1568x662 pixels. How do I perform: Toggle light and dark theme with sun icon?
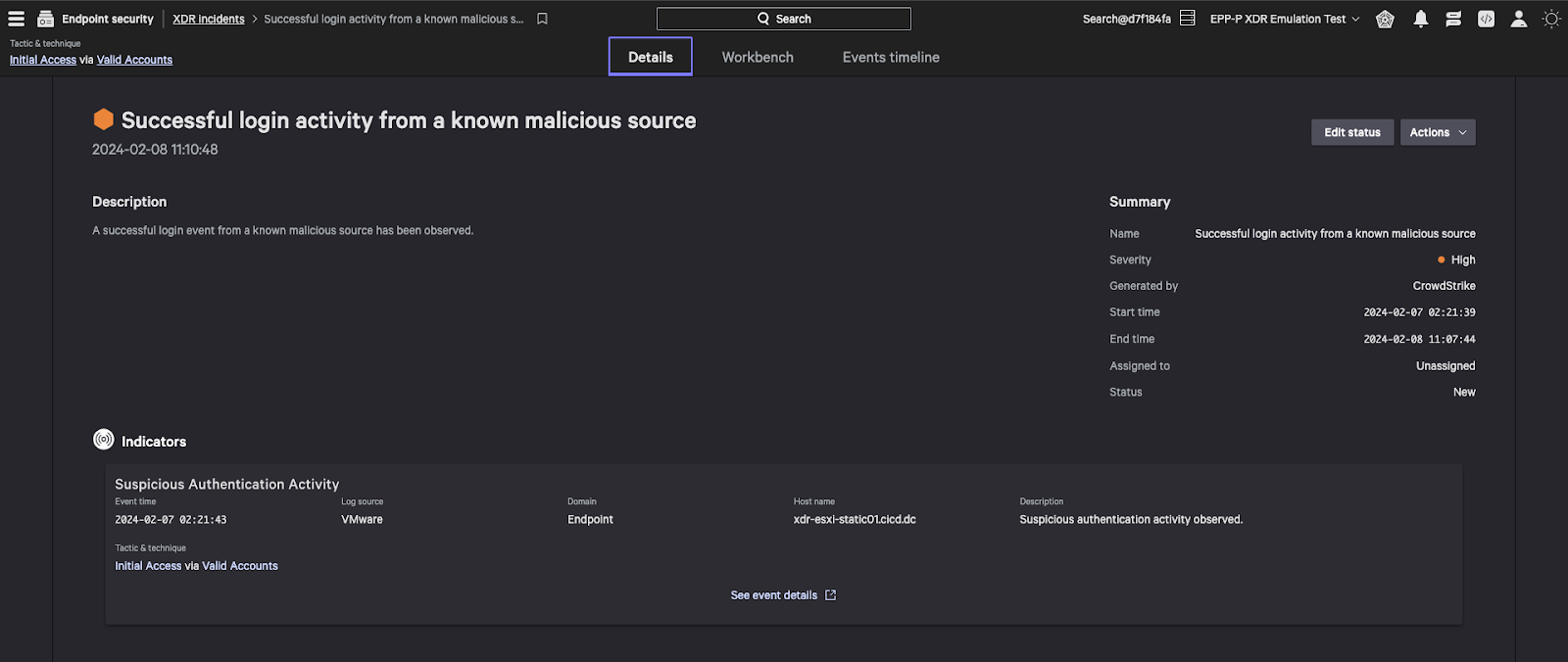tap(1551, 19)
